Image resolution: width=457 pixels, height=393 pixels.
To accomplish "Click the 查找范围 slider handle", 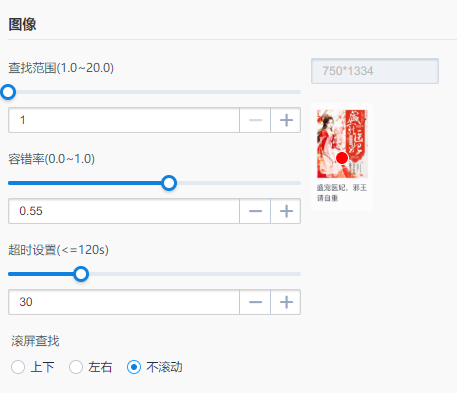I will pos(8,92).
